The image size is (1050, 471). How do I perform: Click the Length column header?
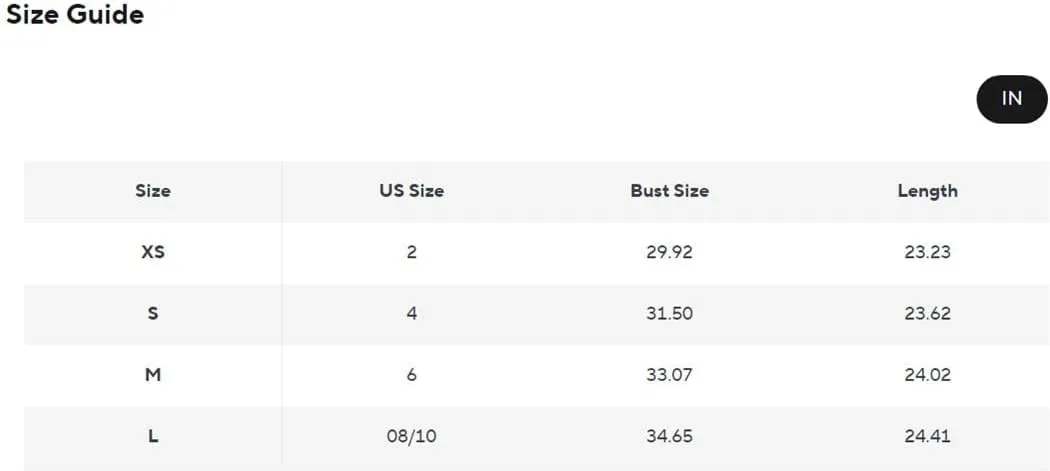pos(927,191)
